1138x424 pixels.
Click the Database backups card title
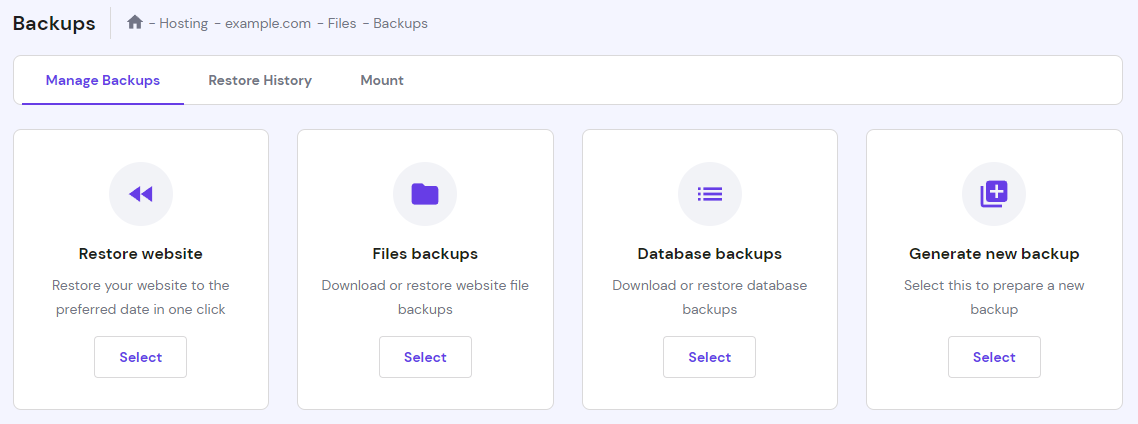[710, 254]
